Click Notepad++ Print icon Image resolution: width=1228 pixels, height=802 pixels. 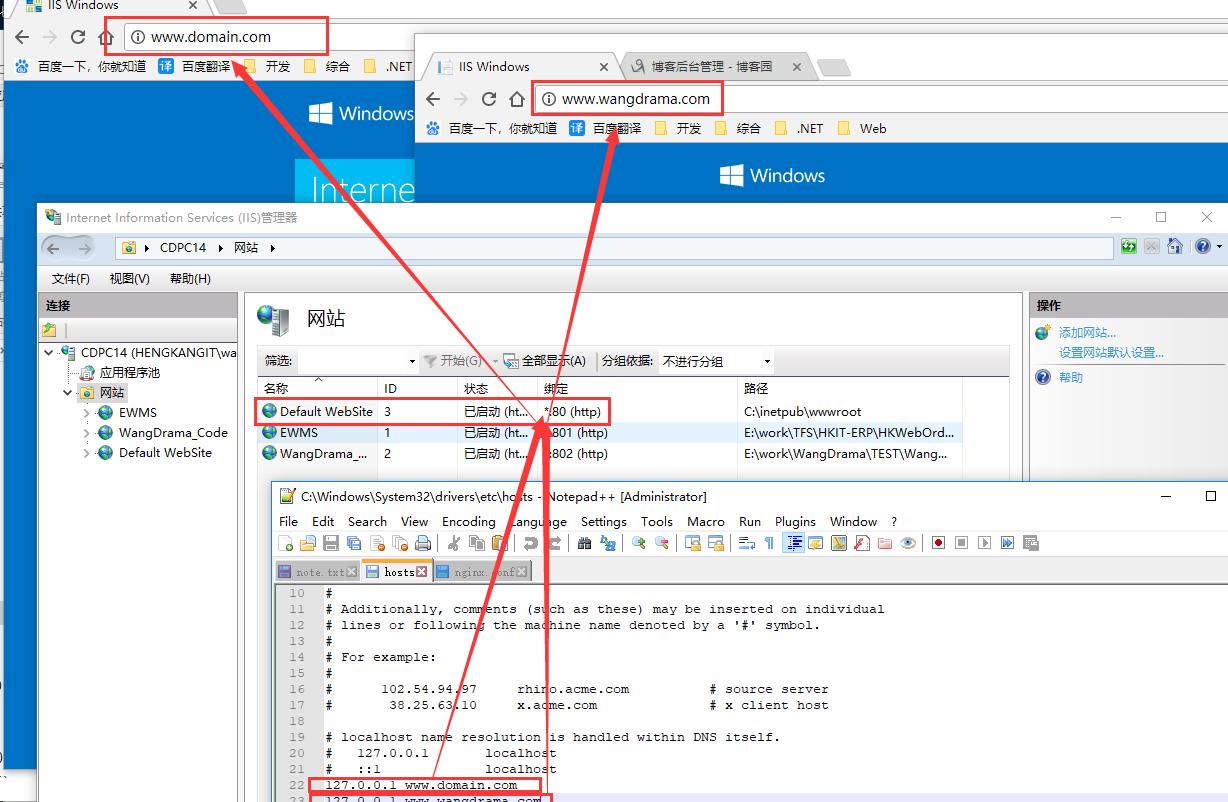[423, 543]
